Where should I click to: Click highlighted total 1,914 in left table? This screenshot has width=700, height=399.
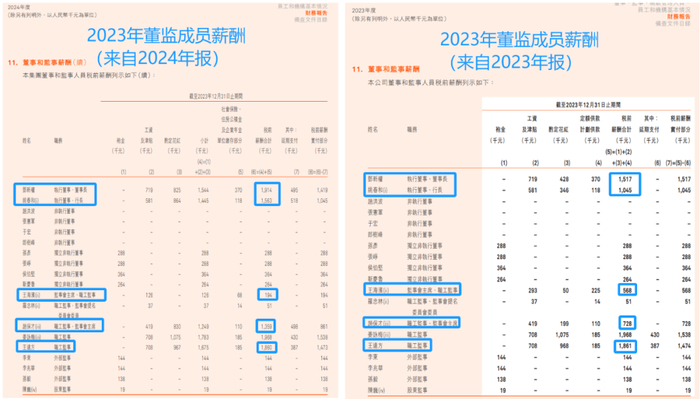coord(267,190)
